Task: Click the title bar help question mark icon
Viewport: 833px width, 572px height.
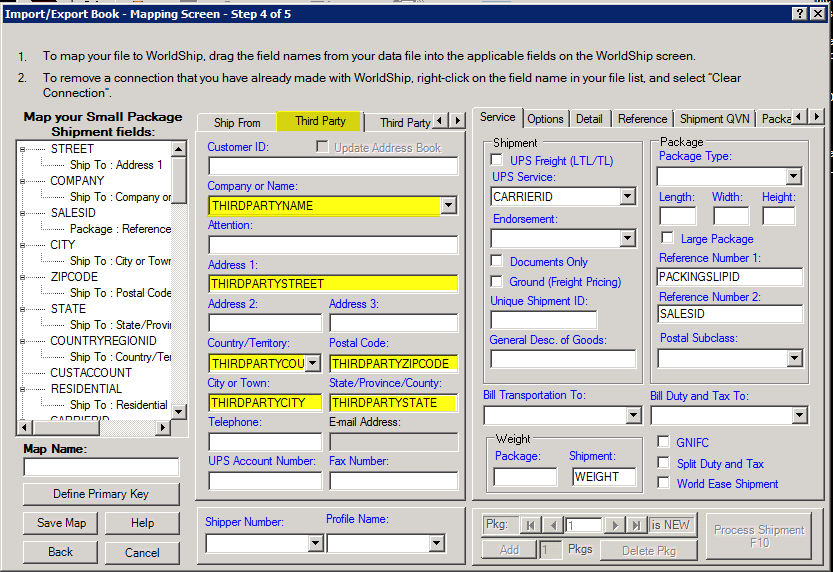Action: 802,13
